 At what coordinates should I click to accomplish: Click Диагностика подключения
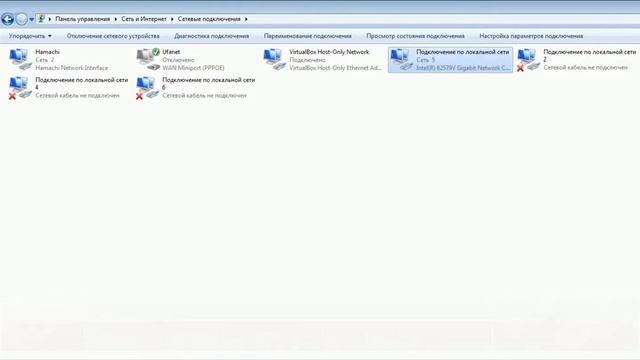point(211,36)
